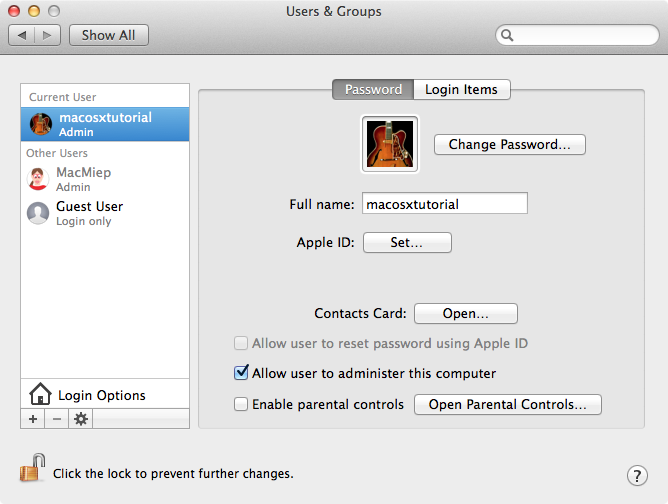The width and height of the screenshot is (668, 504).
Task: Toggle Allow user to reset password checkbox
Action: (x=241, y=343)
